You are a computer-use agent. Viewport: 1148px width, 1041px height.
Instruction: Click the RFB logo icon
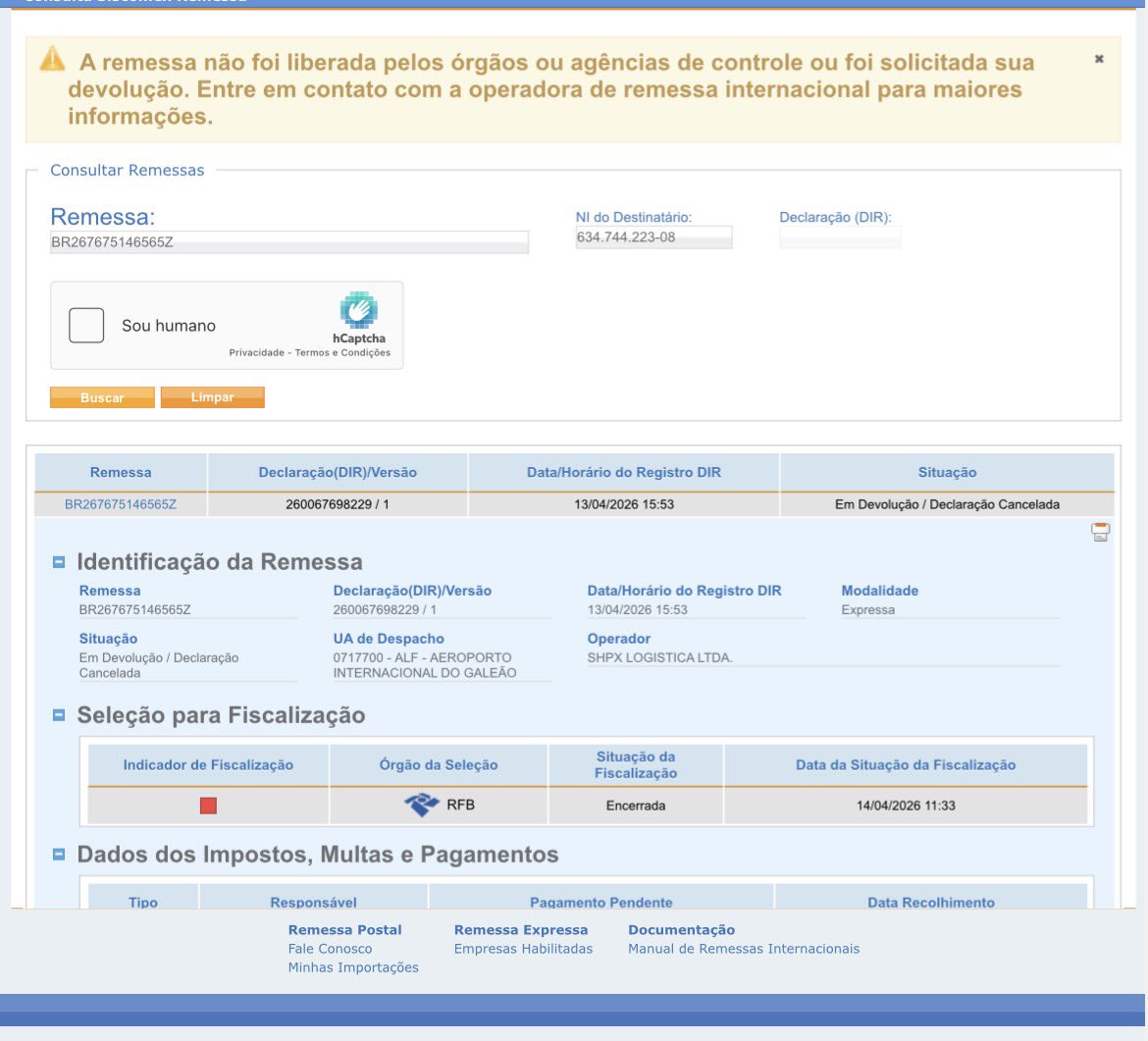pos(421,806)
